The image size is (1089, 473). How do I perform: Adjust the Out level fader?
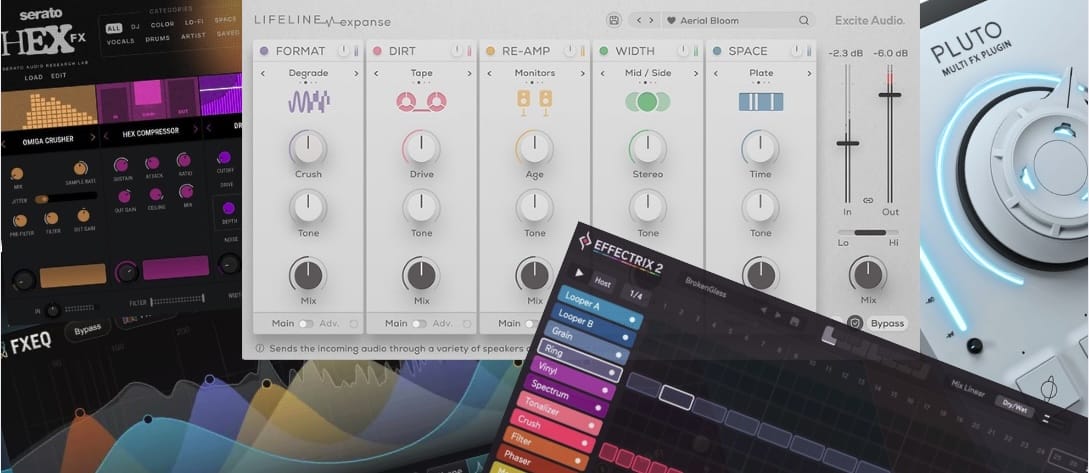890,94
